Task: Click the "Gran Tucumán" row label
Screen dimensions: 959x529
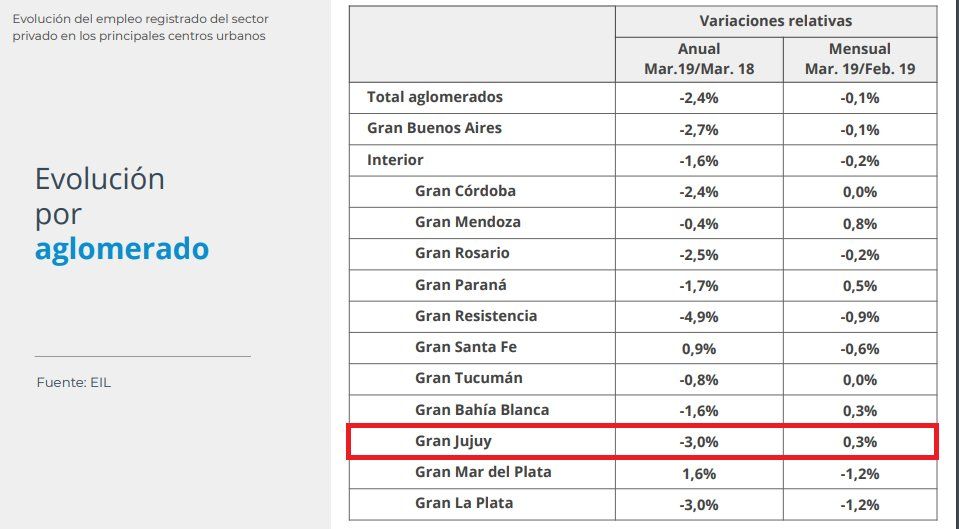Action: point(467,378)
